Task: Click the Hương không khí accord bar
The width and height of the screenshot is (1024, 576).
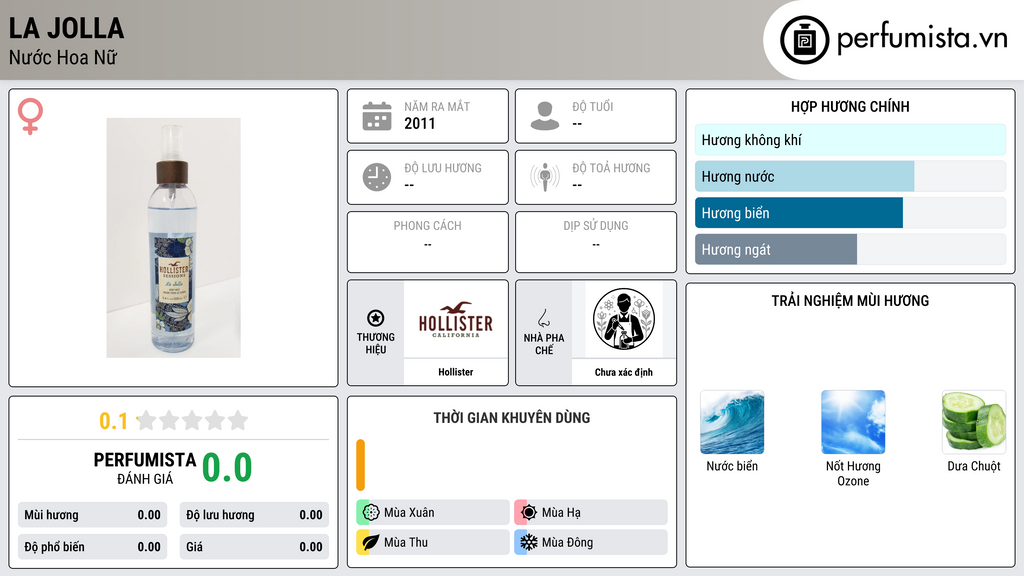Action: (850, 140)
